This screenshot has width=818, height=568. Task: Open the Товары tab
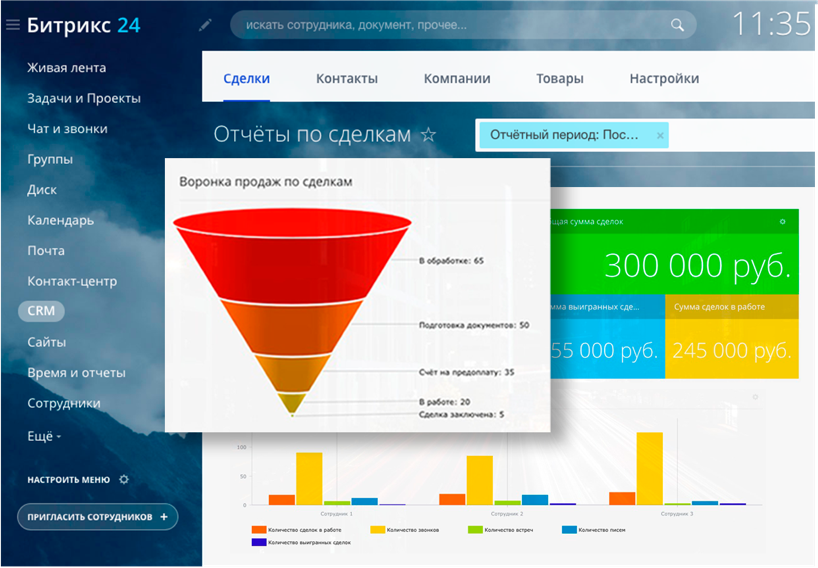click(560, 78)
